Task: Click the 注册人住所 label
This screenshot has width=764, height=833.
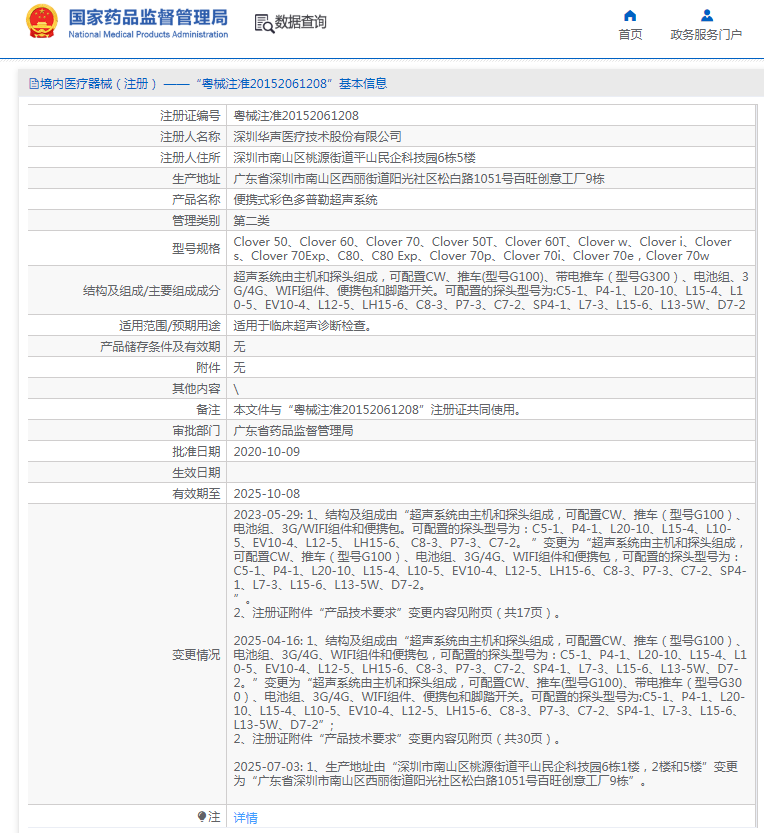Action: click(190, 158)
